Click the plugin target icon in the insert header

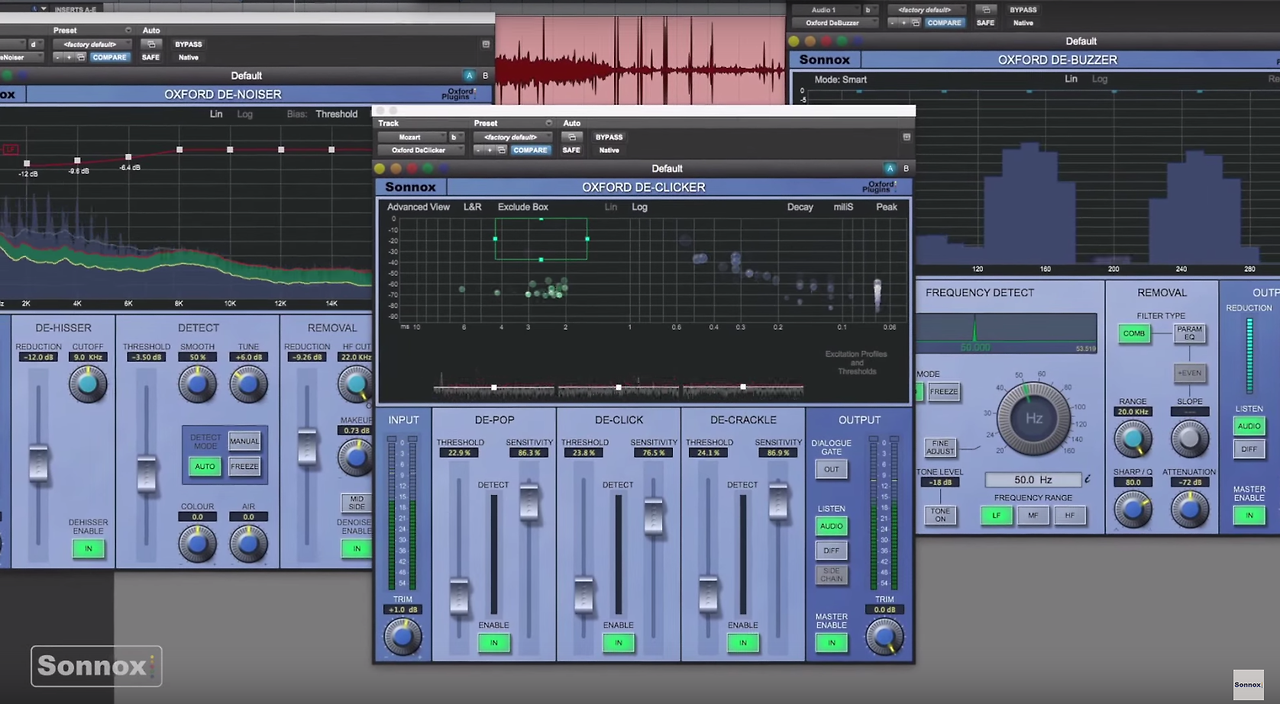coord(907,137)
